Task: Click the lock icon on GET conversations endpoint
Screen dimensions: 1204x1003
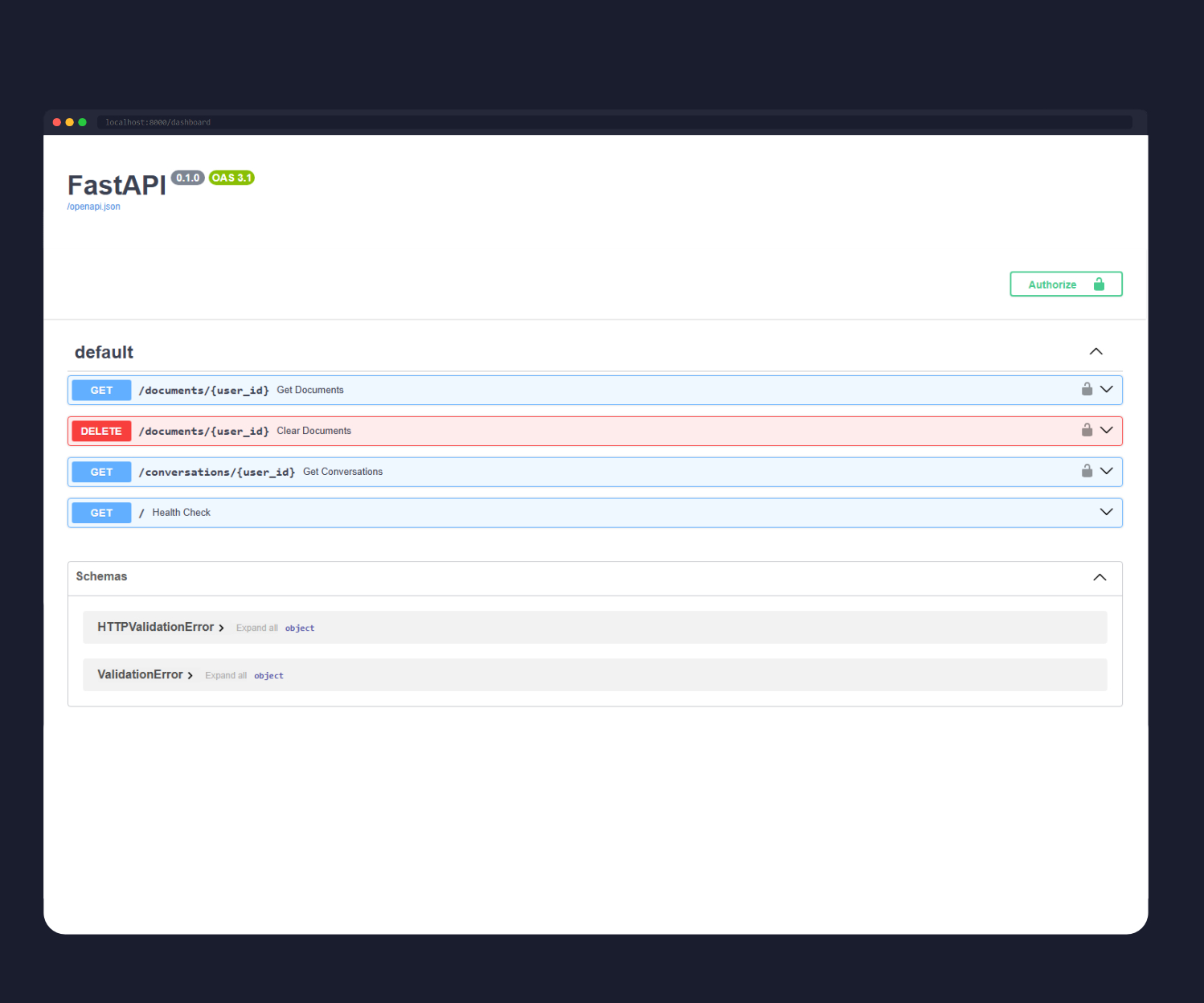Action: click(1087, 472)
